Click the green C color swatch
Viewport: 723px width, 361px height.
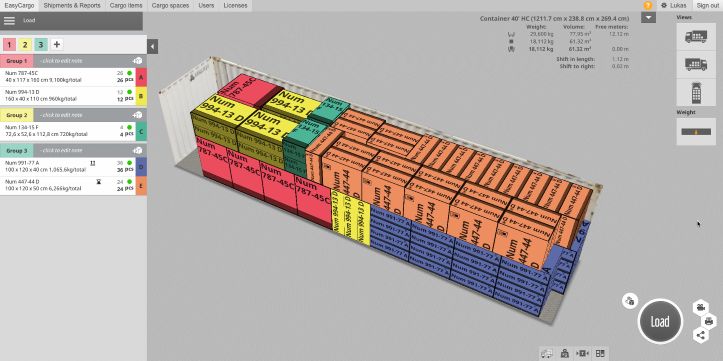pos(141,131)
